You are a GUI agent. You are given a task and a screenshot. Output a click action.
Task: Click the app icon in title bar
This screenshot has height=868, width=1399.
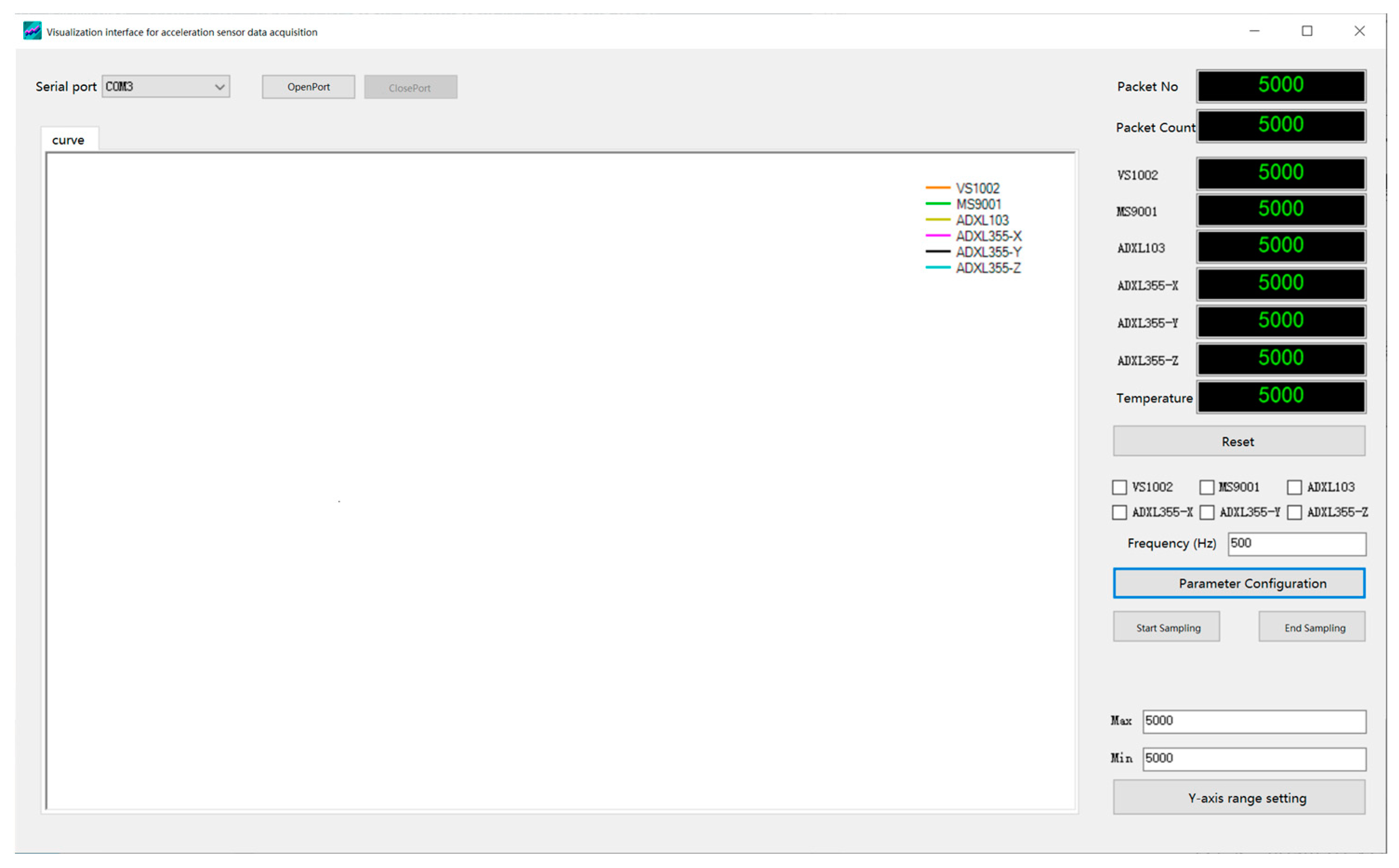[32, 31]
